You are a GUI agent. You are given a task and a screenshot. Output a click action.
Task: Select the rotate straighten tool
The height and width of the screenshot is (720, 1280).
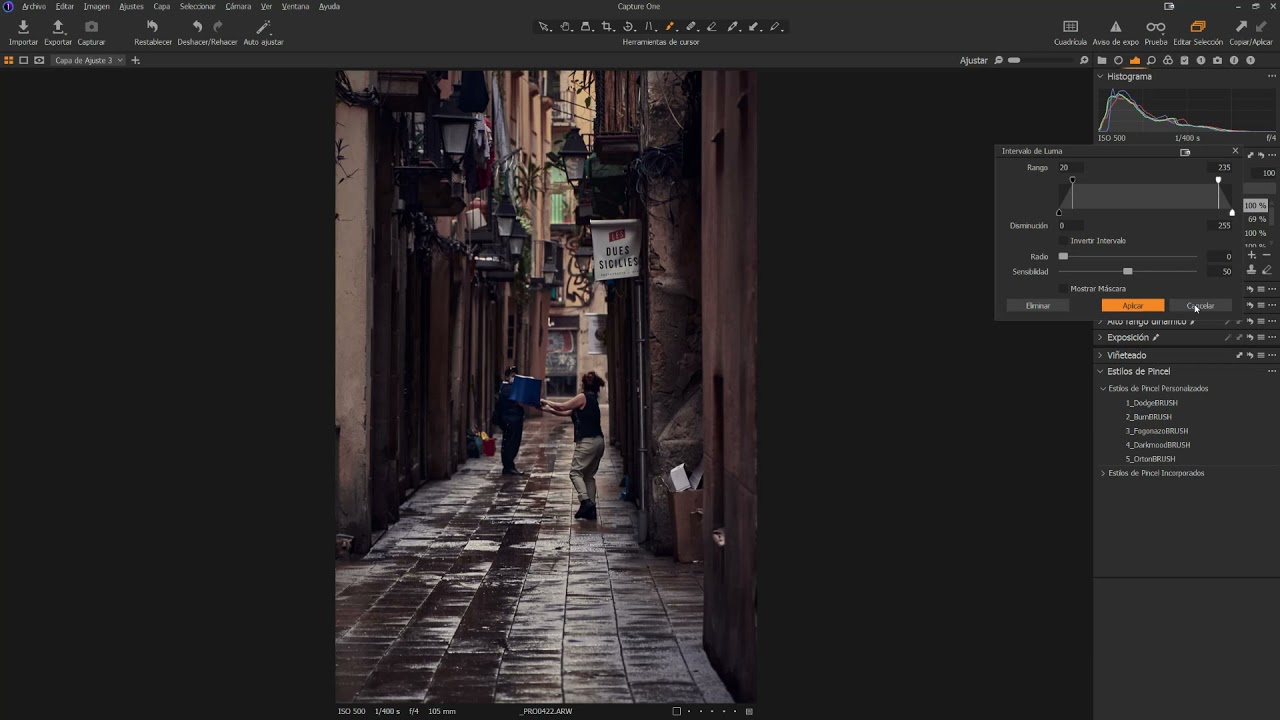point(628,27)
